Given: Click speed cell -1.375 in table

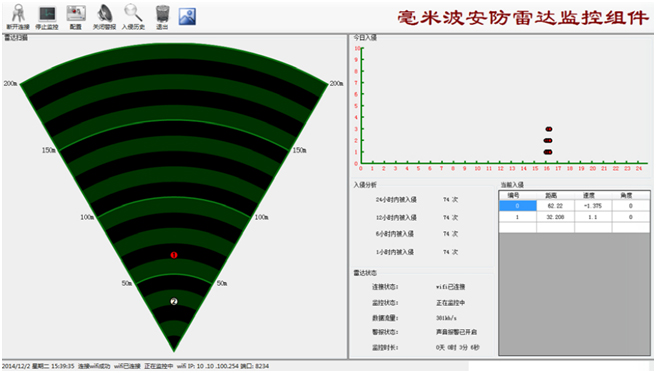Looking at the screenshot, I should pyautogui.click(x=593, y=206).
